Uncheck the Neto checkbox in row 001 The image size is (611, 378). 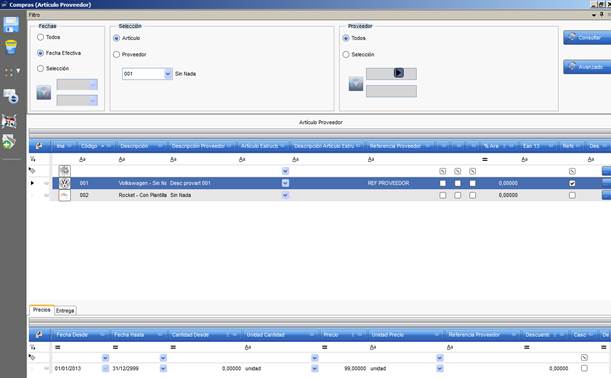[572, 183]
